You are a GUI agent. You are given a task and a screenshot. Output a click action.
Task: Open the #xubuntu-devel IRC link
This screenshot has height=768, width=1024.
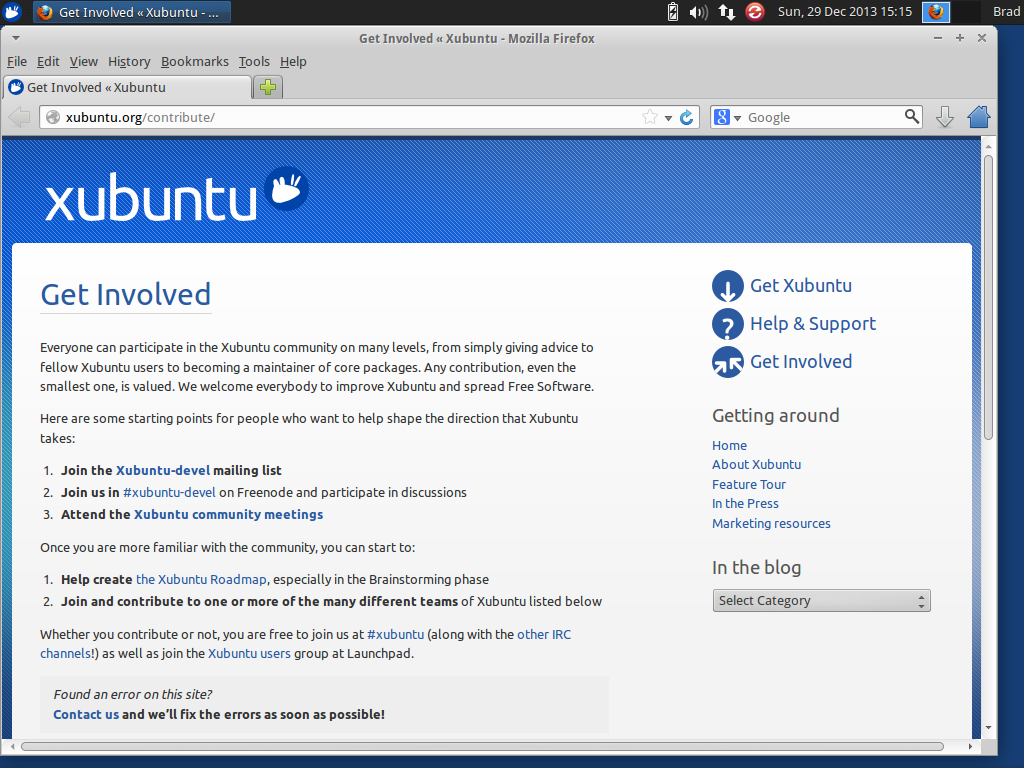(169, 492)
